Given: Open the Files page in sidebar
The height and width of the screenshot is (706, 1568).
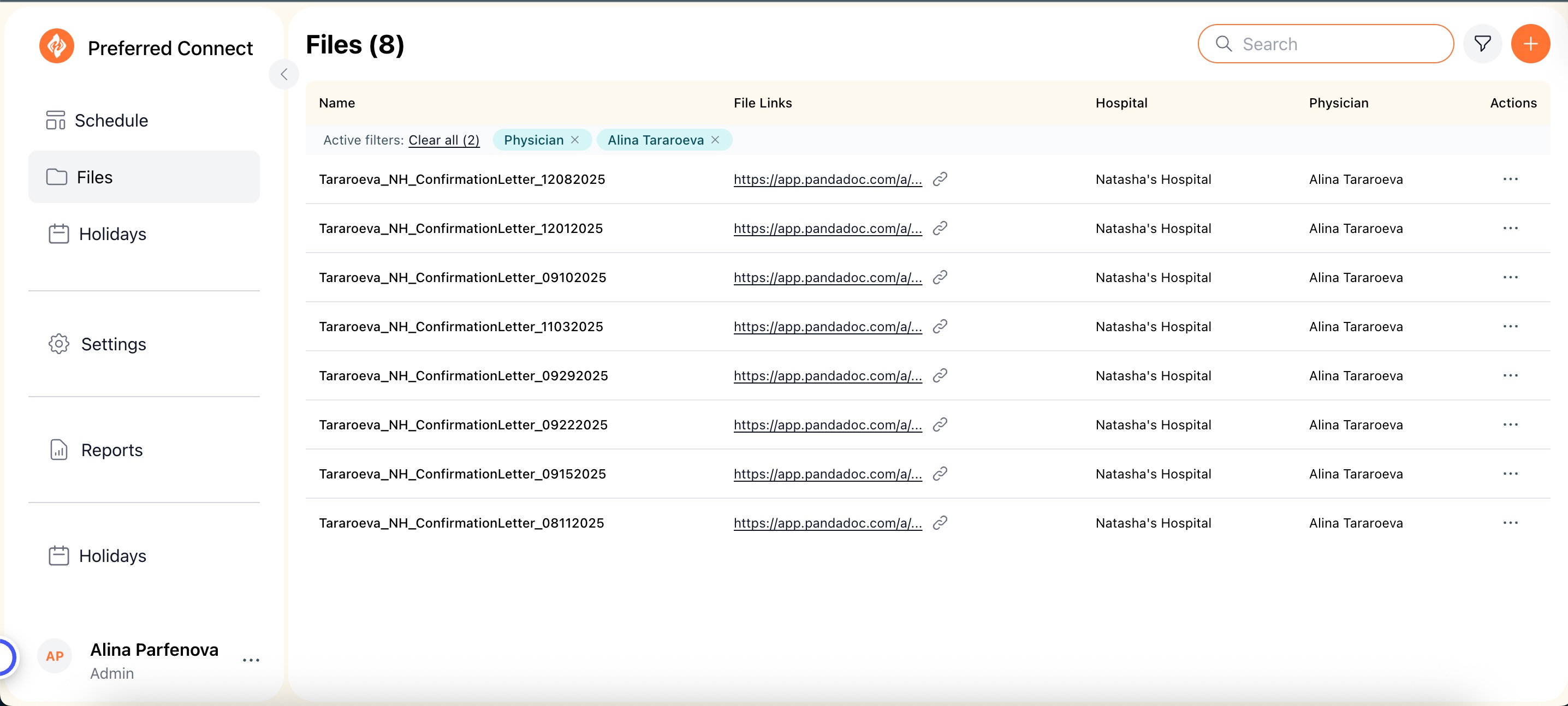Looking at the screenshot, I should pos(144,177).
